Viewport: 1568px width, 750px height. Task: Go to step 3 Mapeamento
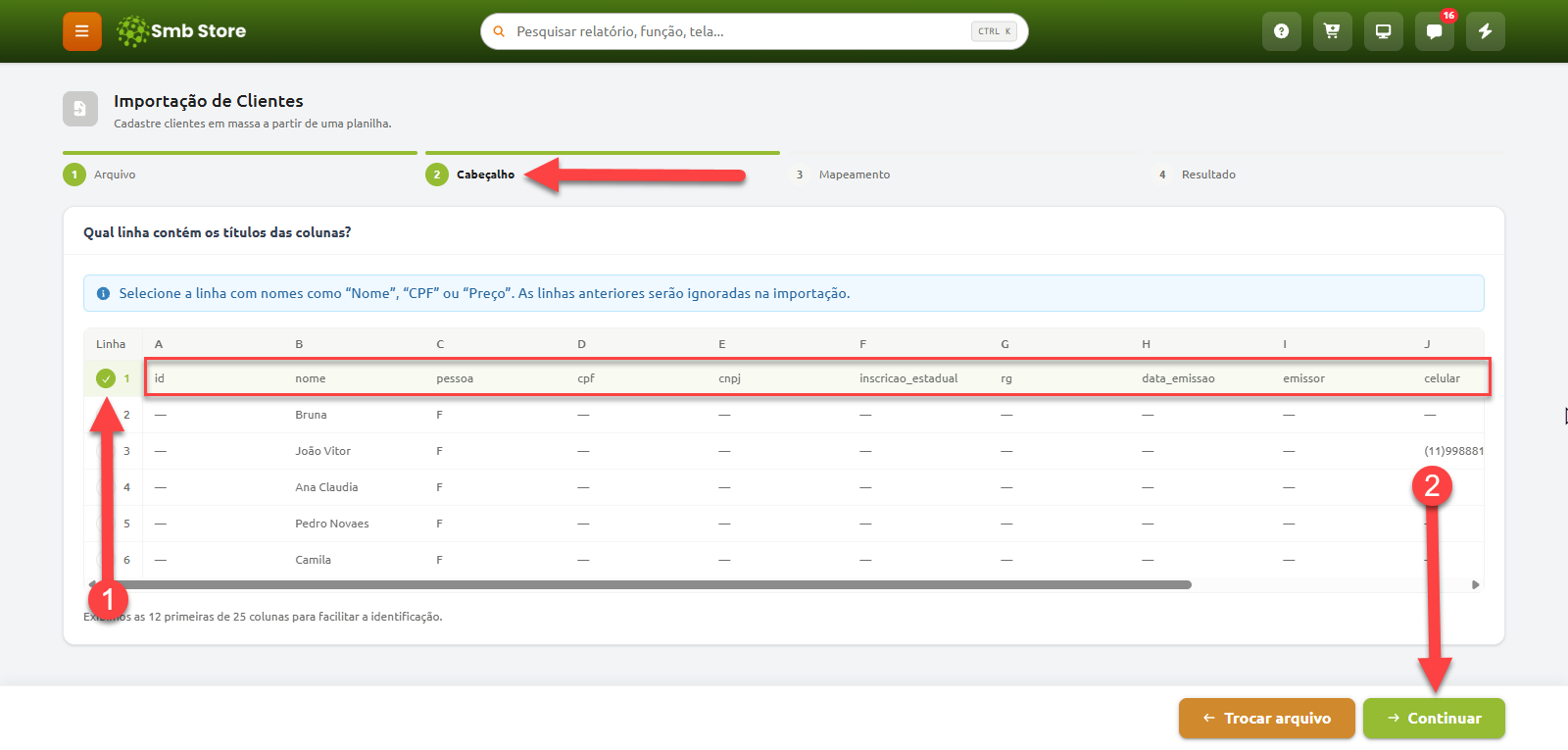coord(841,175)
